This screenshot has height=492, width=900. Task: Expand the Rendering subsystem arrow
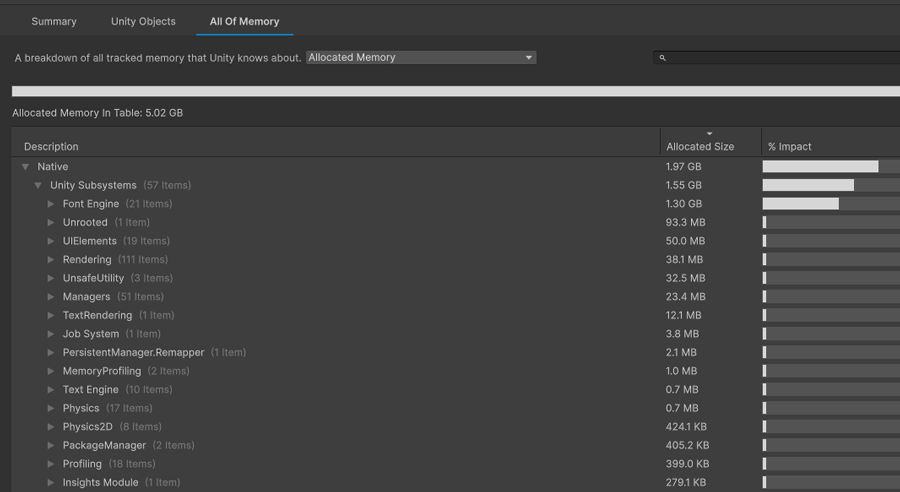pos(51,260)
